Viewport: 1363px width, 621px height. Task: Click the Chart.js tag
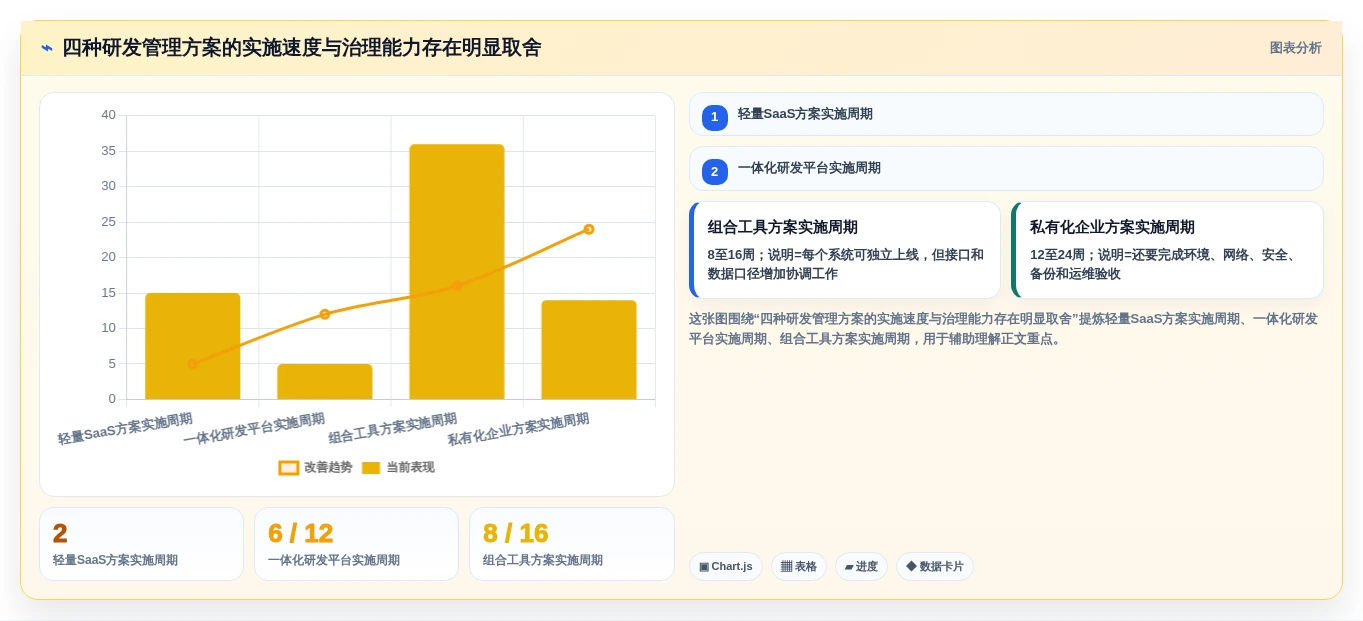[726, 567]
